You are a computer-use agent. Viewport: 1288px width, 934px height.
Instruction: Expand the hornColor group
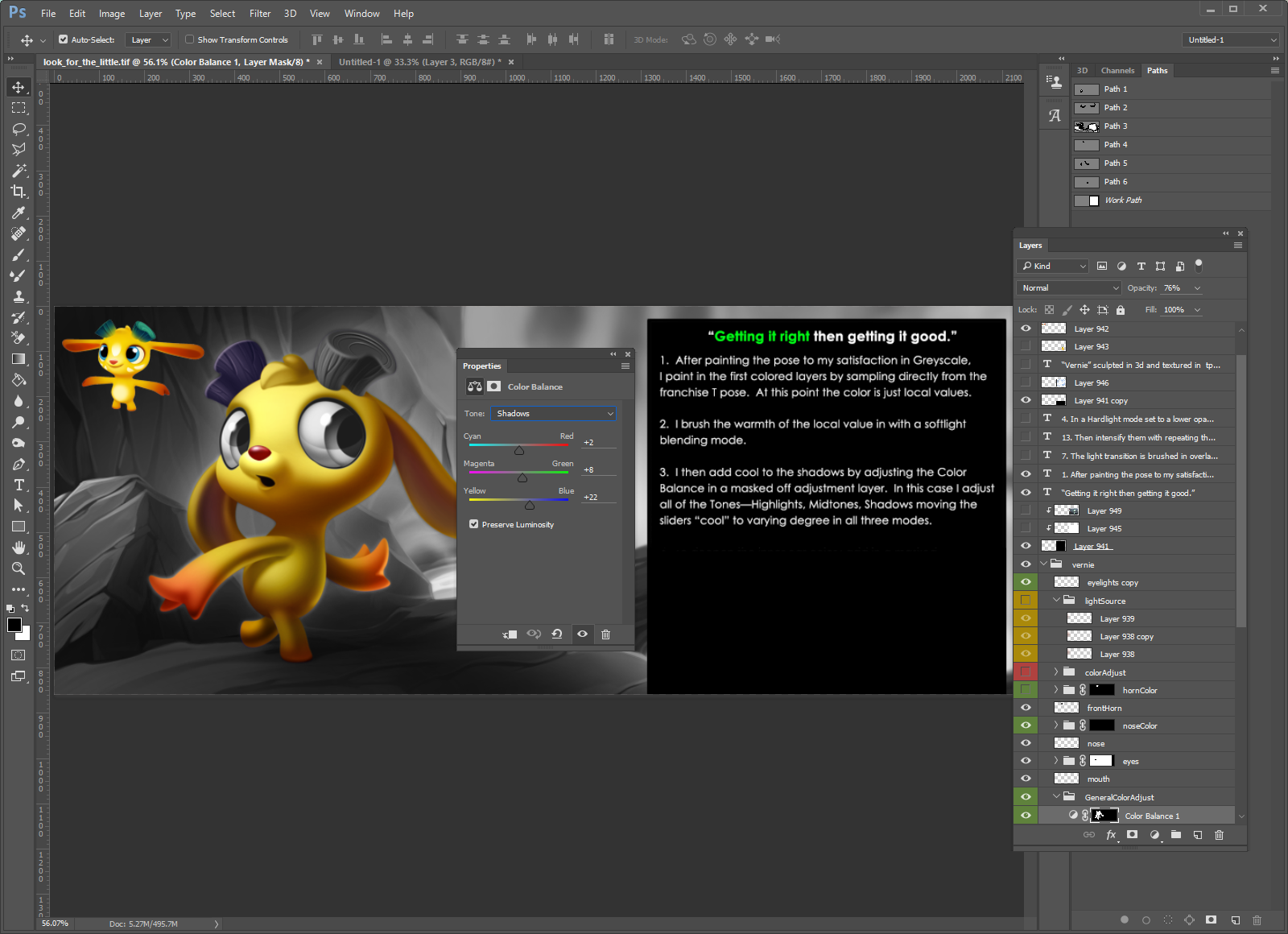(x=1056, y=690)
